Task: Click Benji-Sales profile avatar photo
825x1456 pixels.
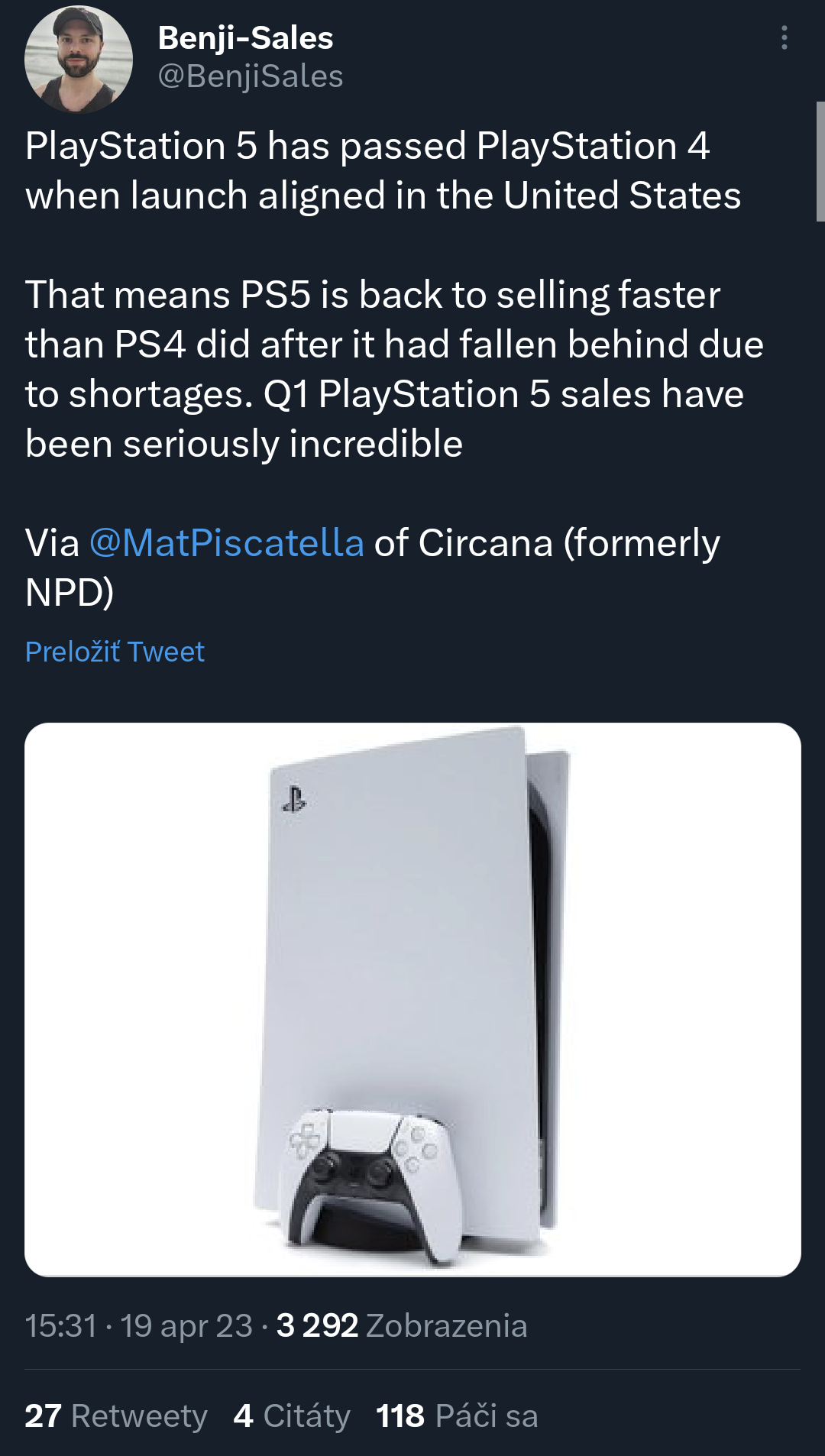Action: (x=78, y=60)
